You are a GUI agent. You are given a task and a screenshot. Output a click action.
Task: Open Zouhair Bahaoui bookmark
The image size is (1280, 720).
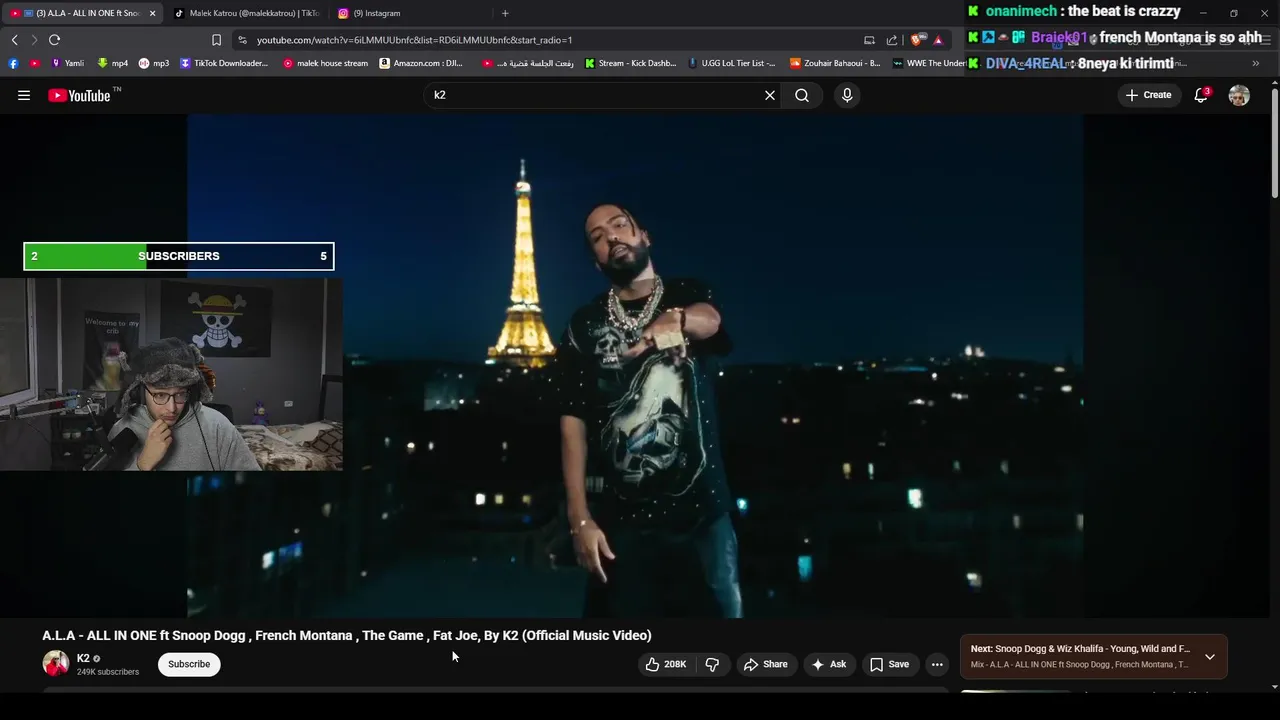coord(835,63)
